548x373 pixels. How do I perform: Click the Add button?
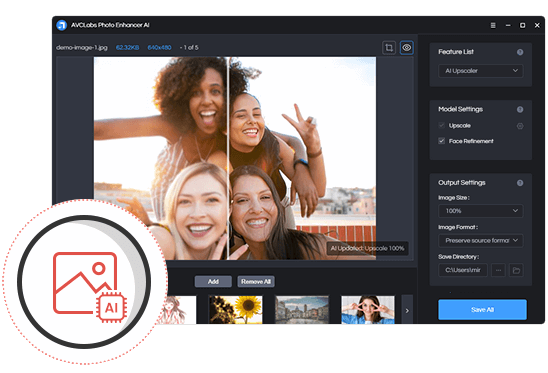(x=213, y=281)
